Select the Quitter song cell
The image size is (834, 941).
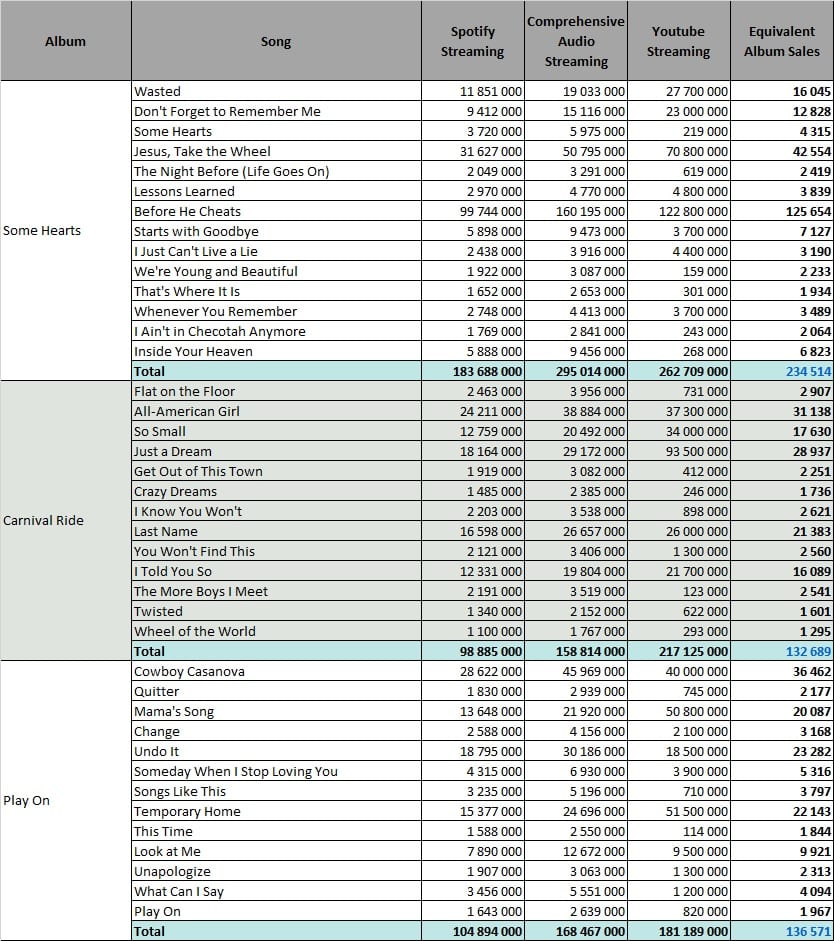coord(276,691)
